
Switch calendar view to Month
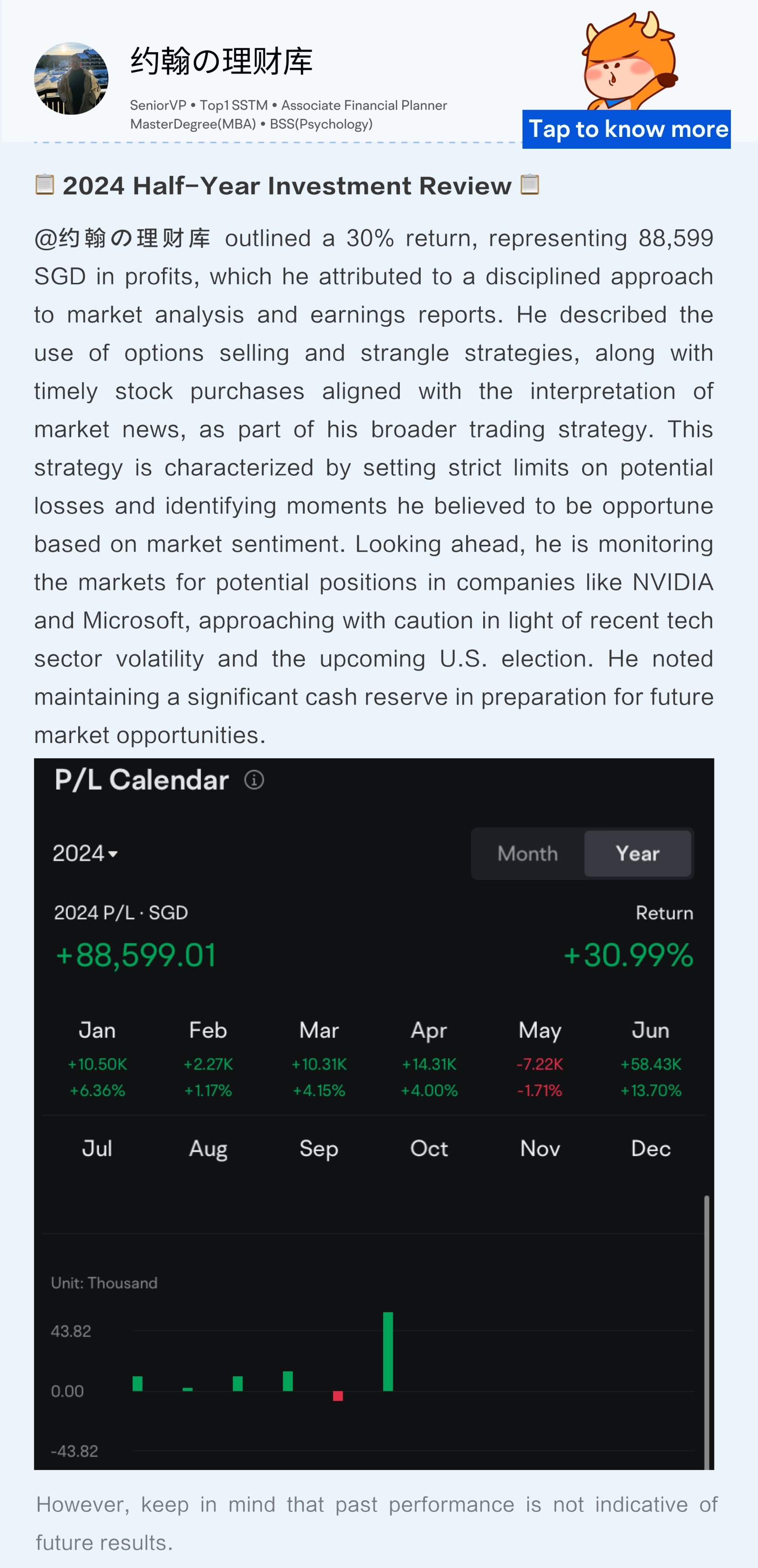pos(527,853)
